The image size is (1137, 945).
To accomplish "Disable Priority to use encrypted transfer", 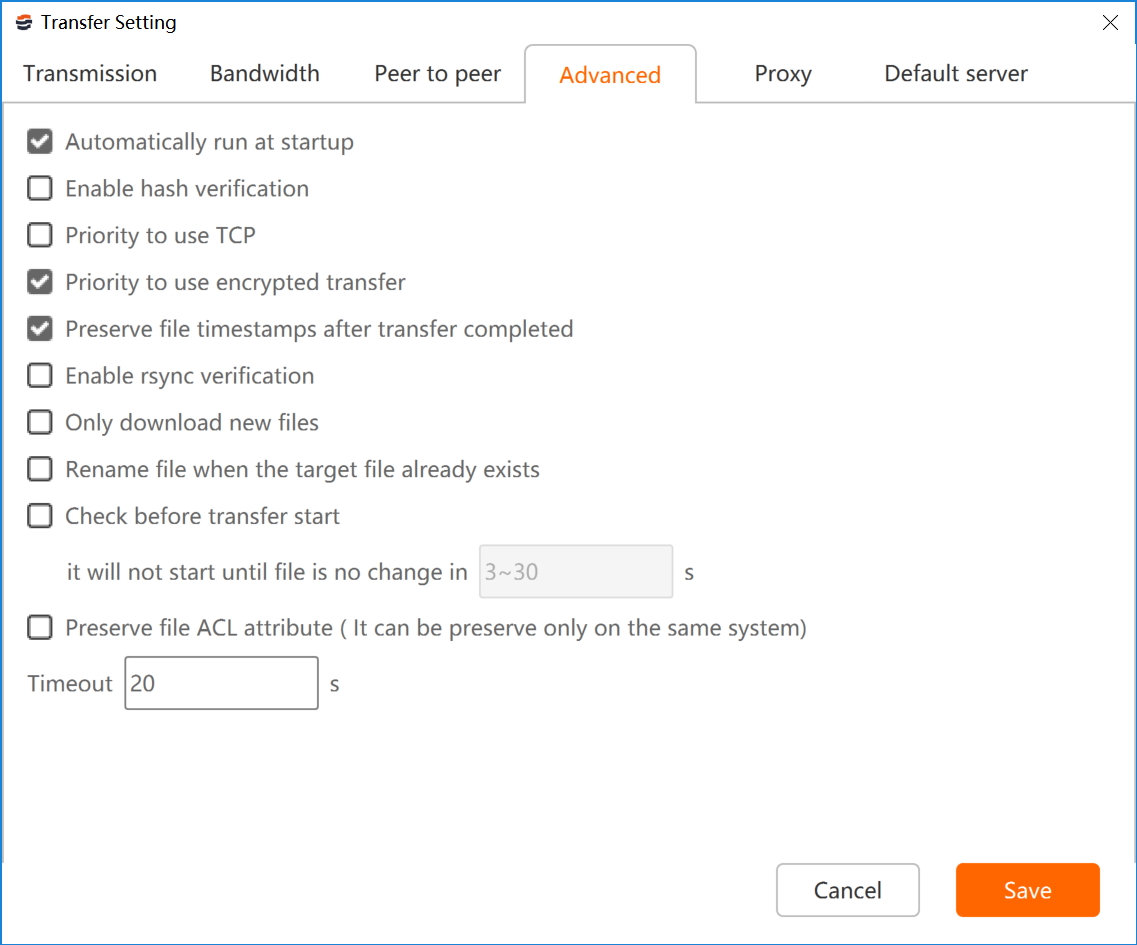I will click(x=40, y=282).
